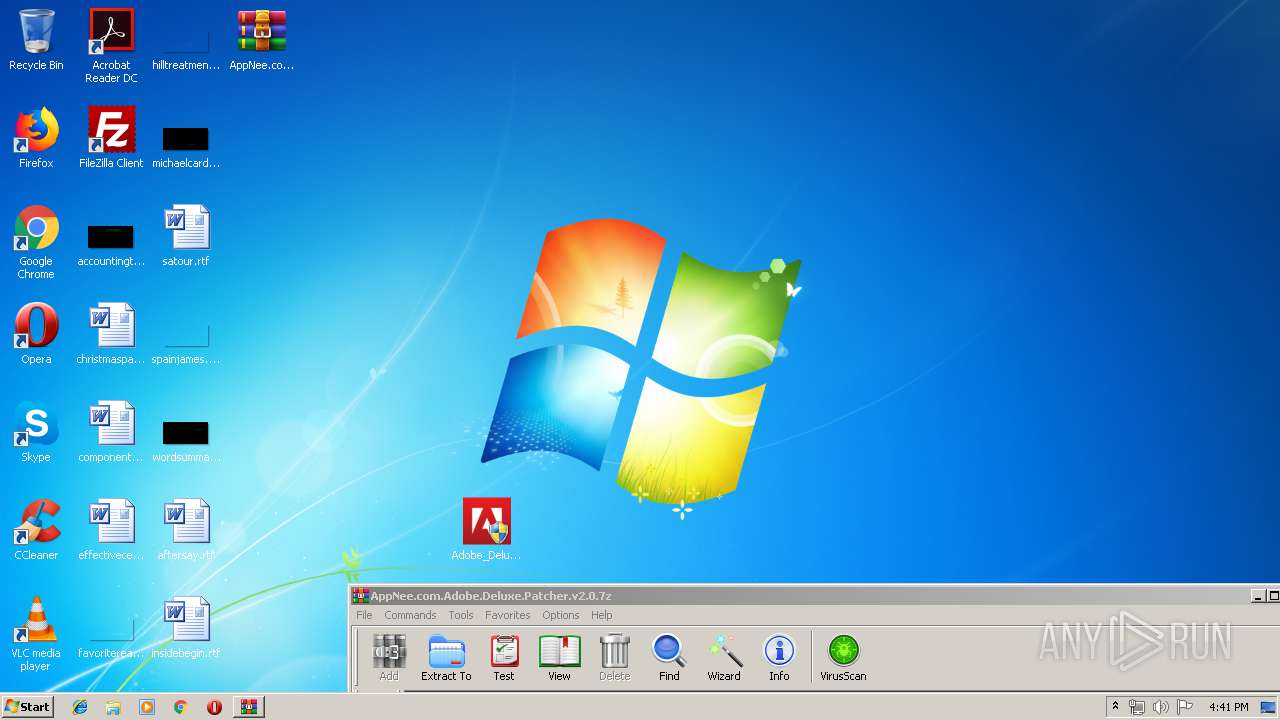Click the Add button in WinRAR toolbar
Image resolution: width=1280 pixels, height=720 pixels.
[x=389, y=658]
